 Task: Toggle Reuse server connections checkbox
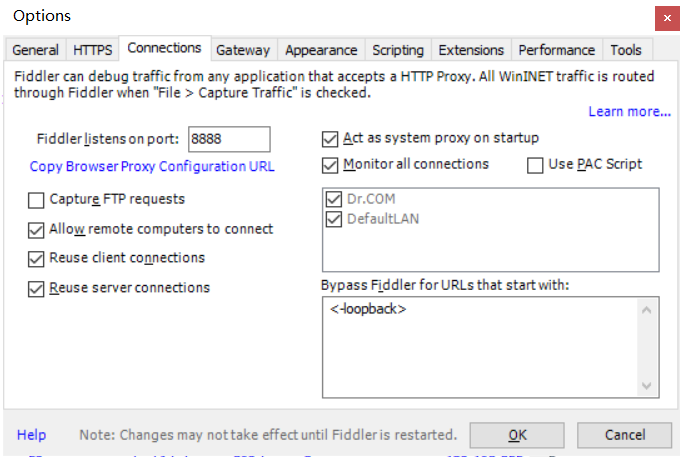click(37, 289)
